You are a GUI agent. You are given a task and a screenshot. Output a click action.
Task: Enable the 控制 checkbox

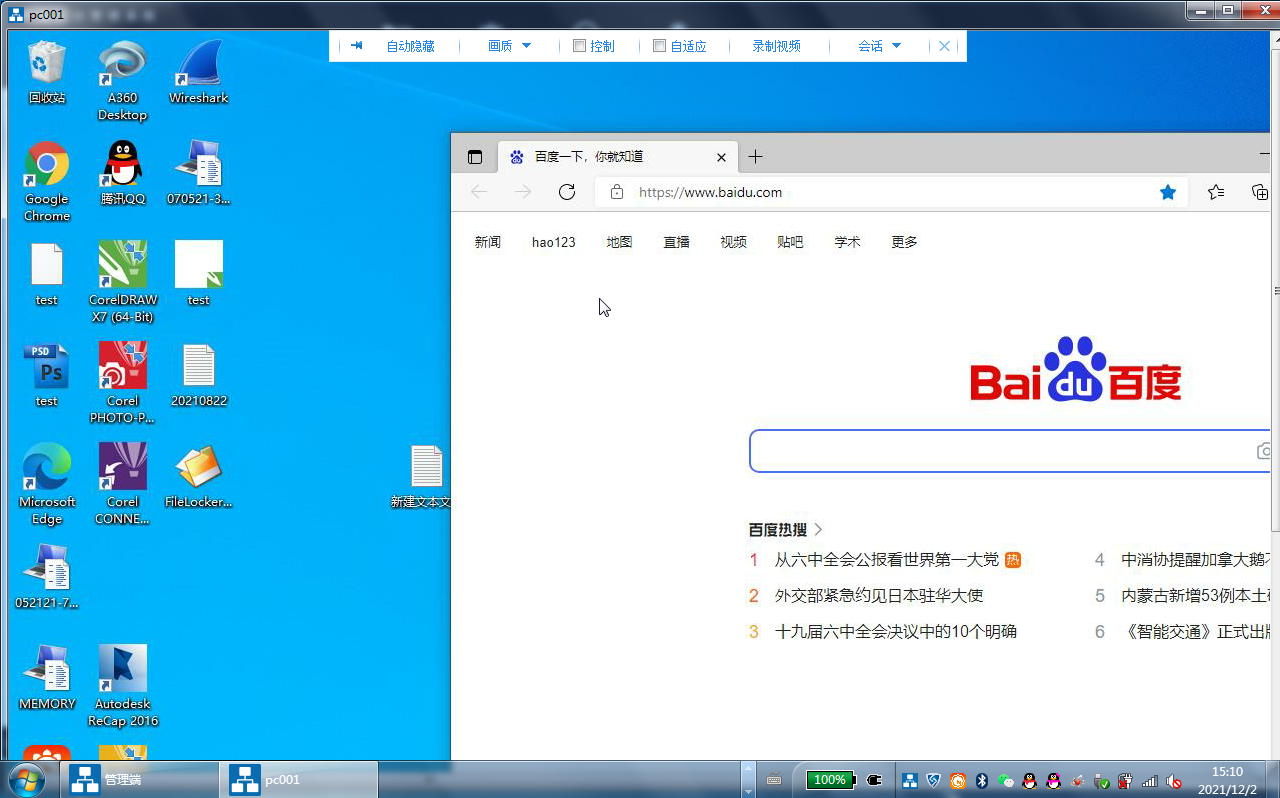click(x=579, y=46)
